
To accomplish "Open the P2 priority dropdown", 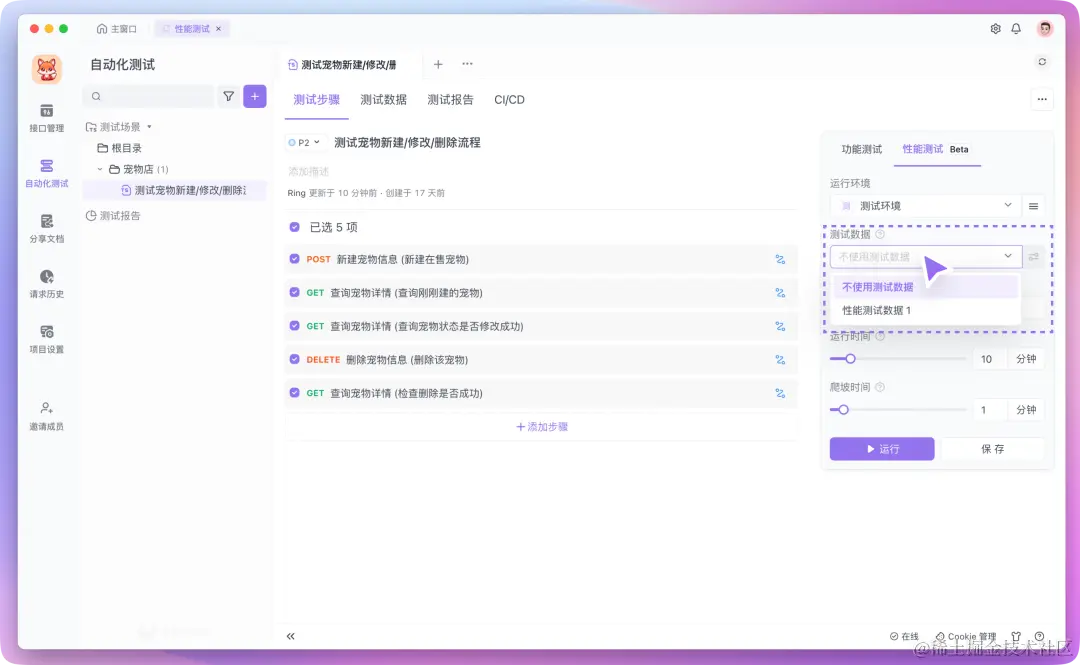I will point(304,143).
